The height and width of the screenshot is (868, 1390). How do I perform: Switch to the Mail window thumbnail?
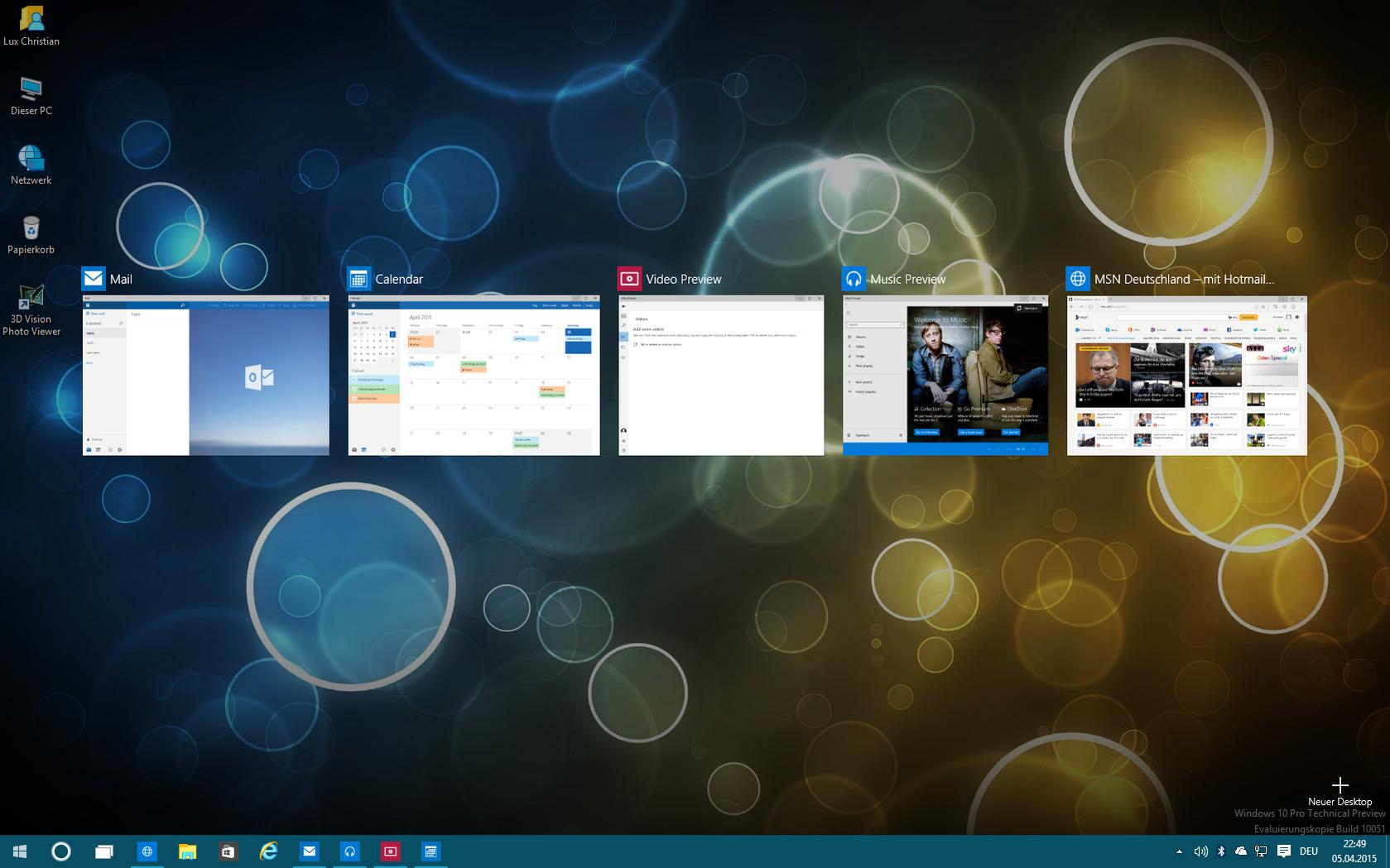[206, 375]
